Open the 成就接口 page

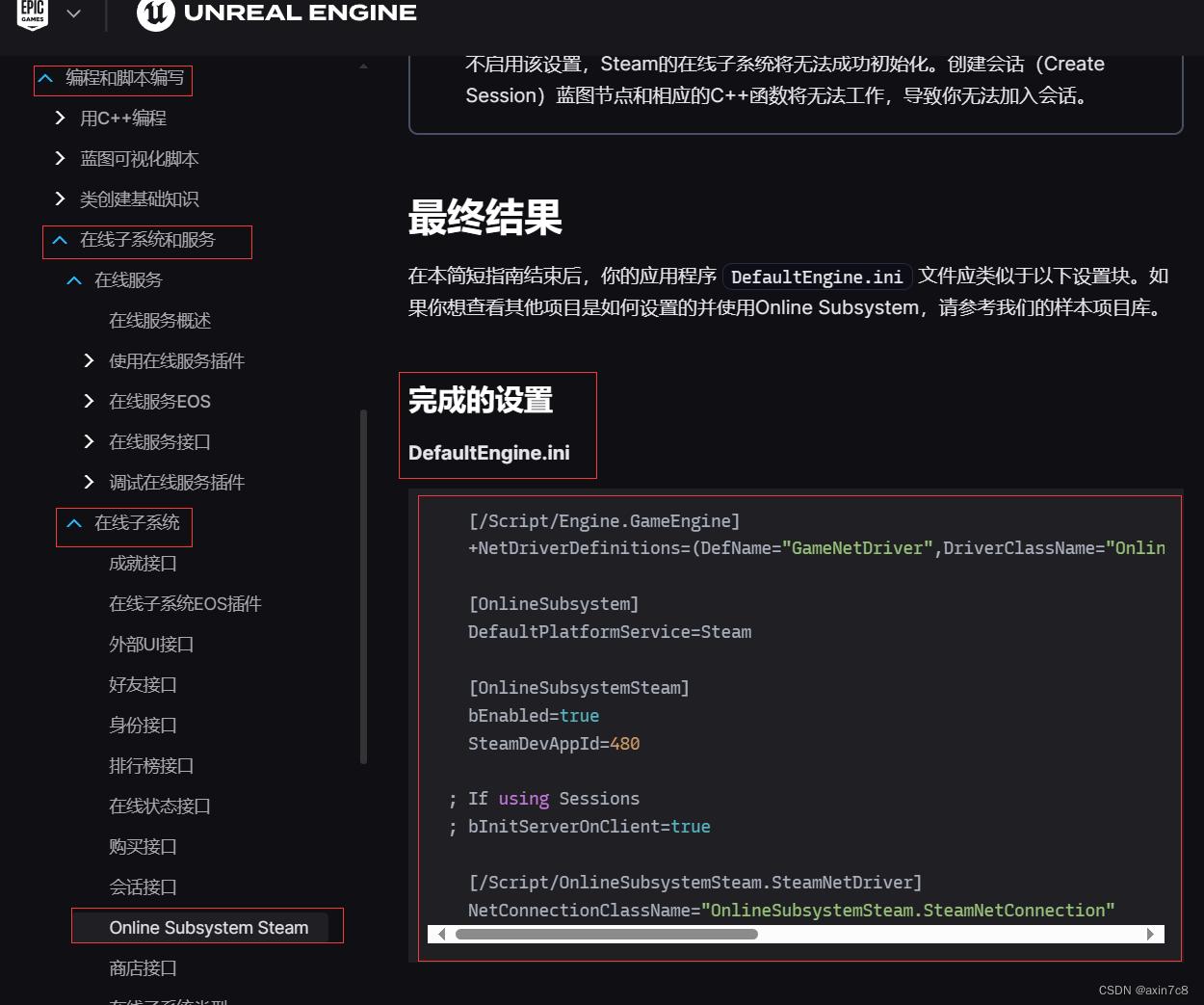point(143,564)
